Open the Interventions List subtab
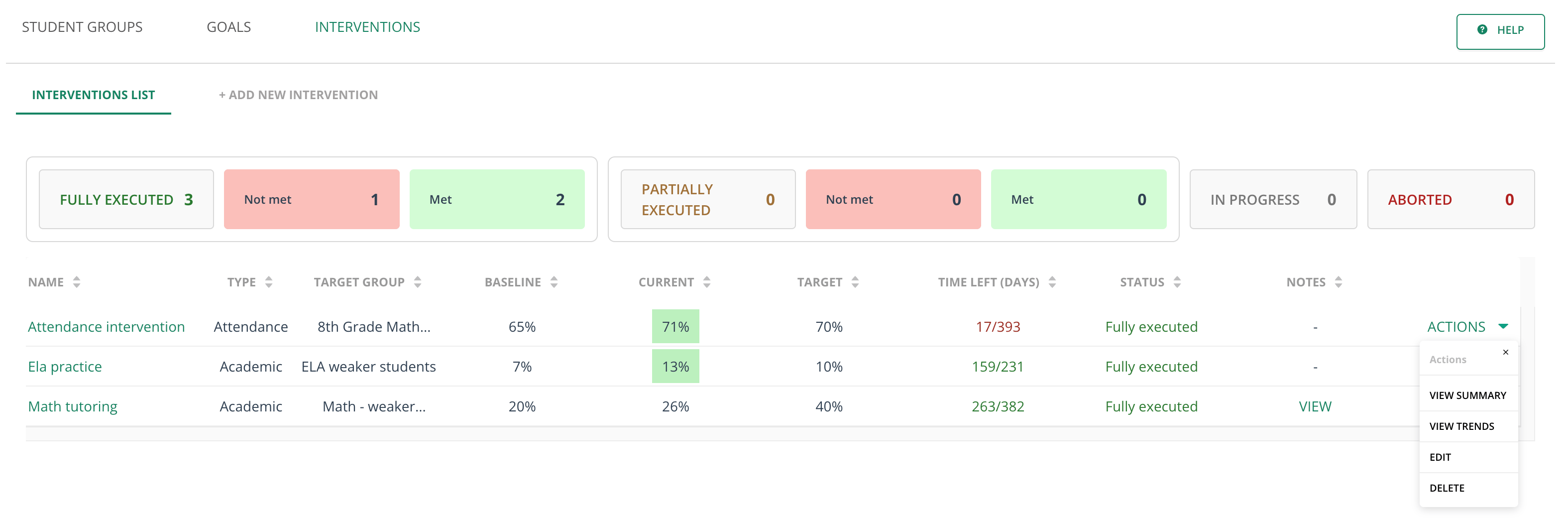The image size is (1568, 525). 94,95
